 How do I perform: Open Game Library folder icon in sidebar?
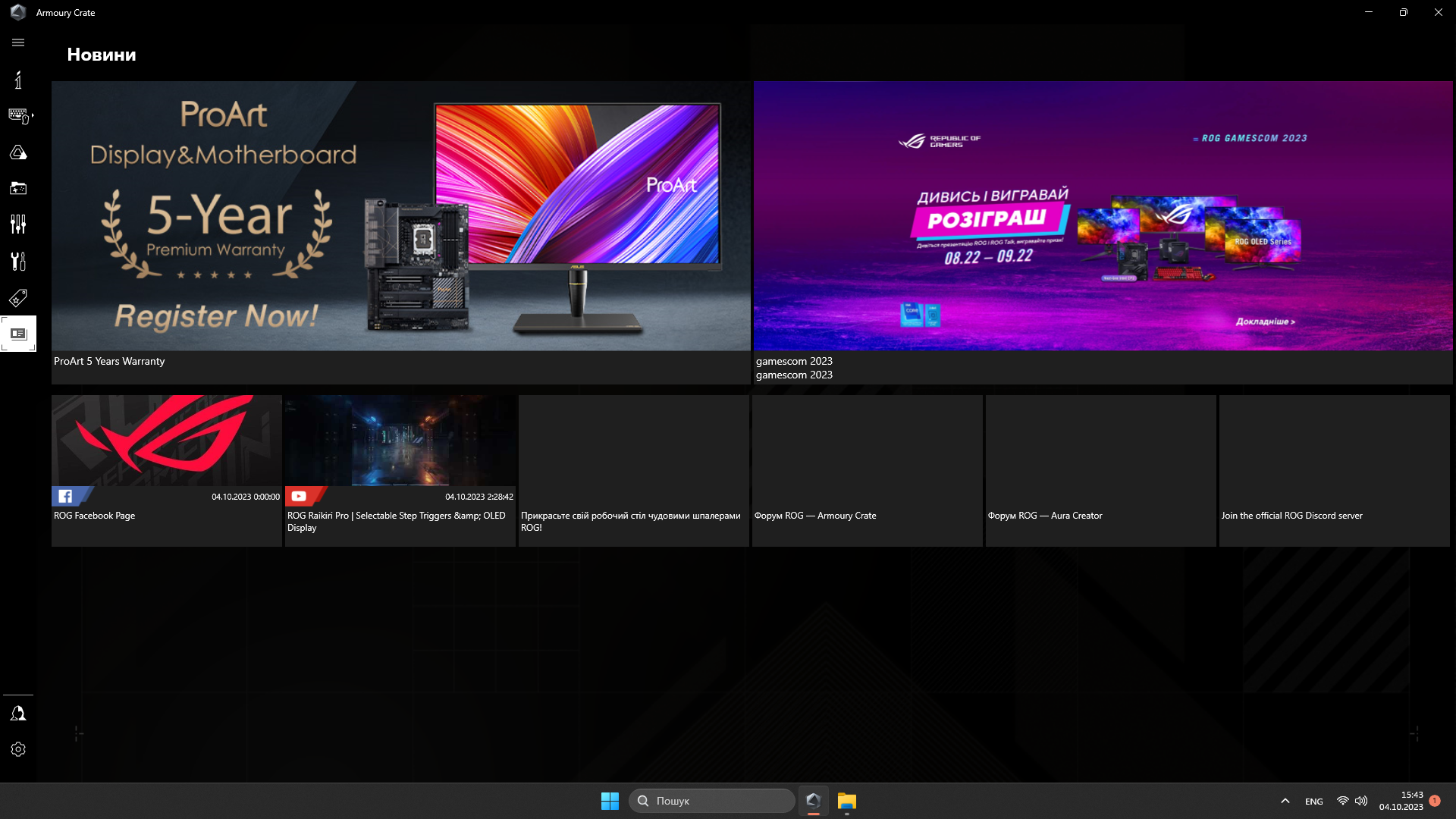coord(18,188)
